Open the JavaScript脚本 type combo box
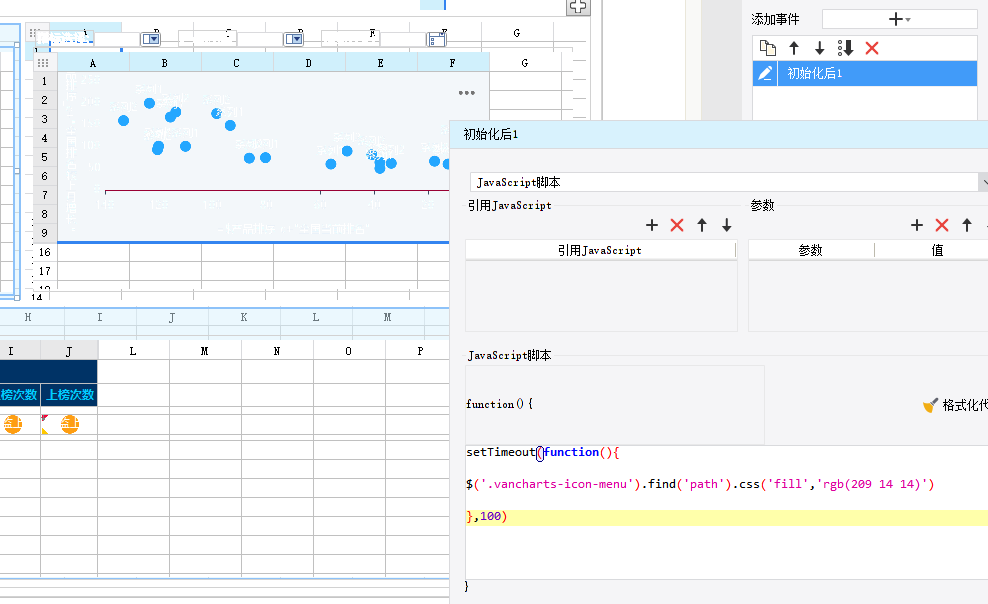The width and height of the screenshot is (988, 604). 728,182
